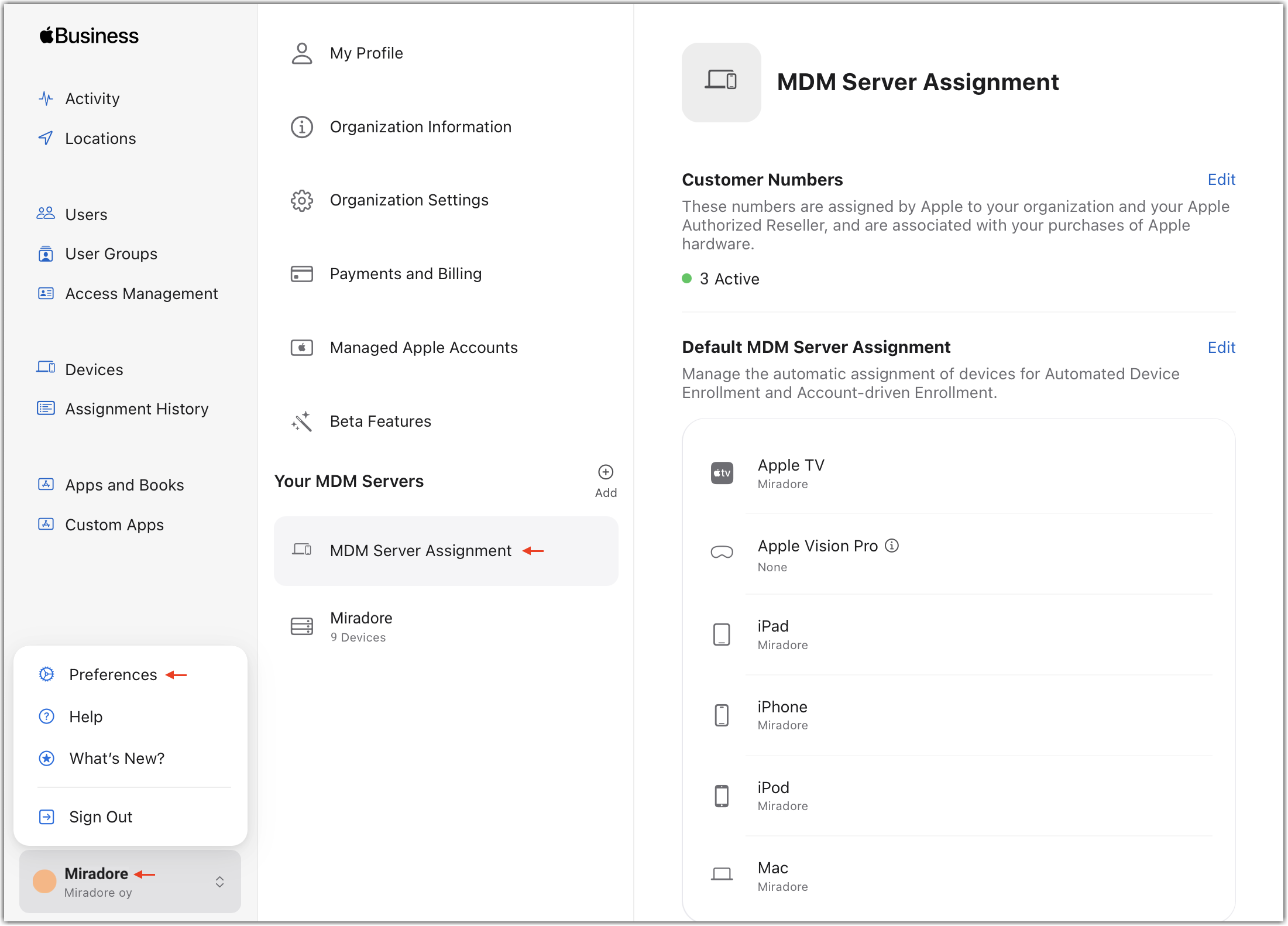Open Managed Apple Accounts
The height and width of the screenshot is (926, 1288).
(x=424, y=348)
